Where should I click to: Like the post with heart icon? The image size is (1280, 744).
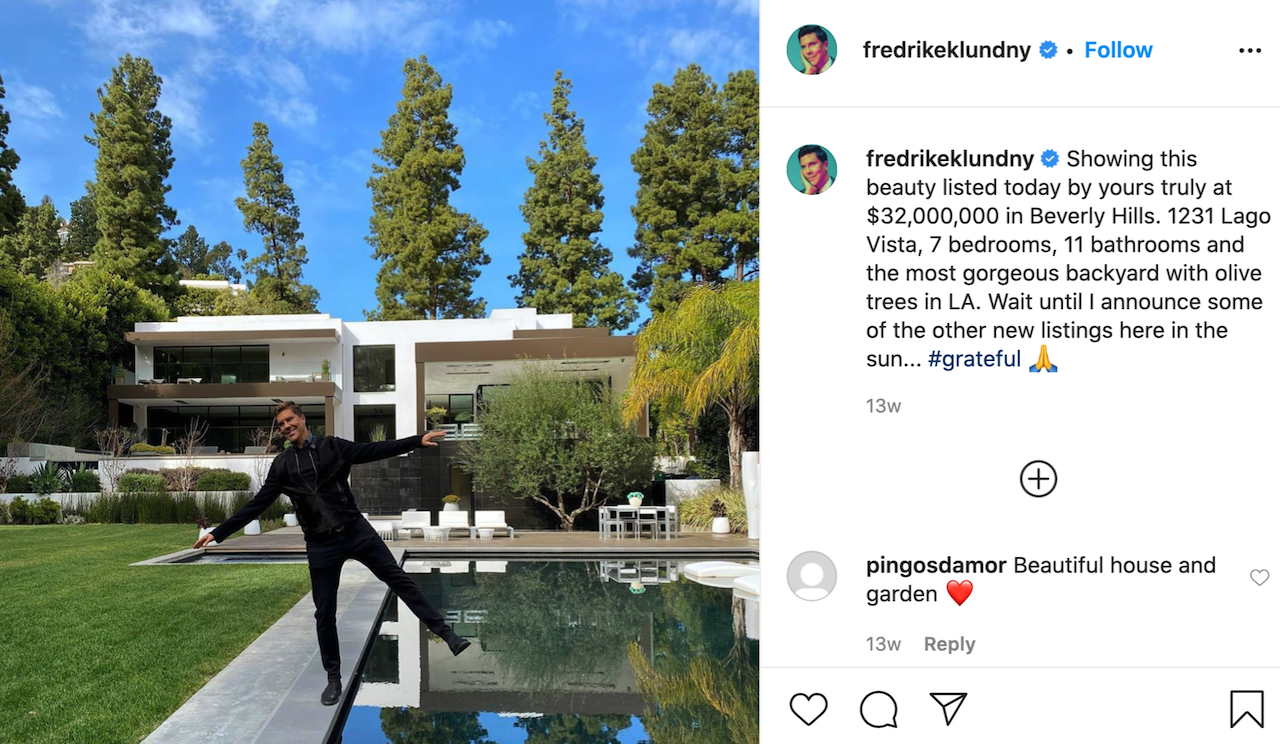[808, 709]
